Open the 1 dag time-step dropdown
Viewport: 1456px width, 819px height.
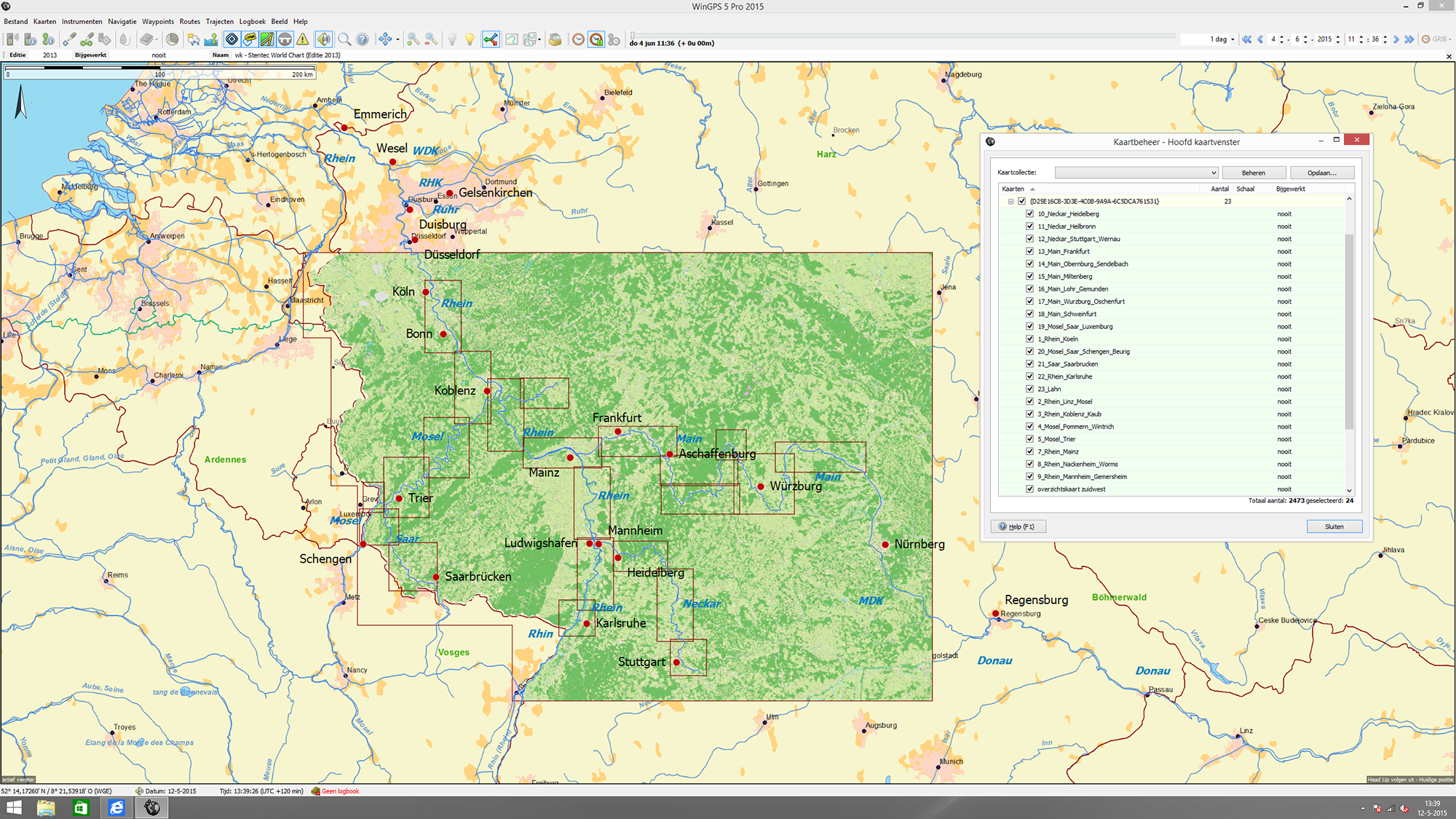tap(1233, 39)
